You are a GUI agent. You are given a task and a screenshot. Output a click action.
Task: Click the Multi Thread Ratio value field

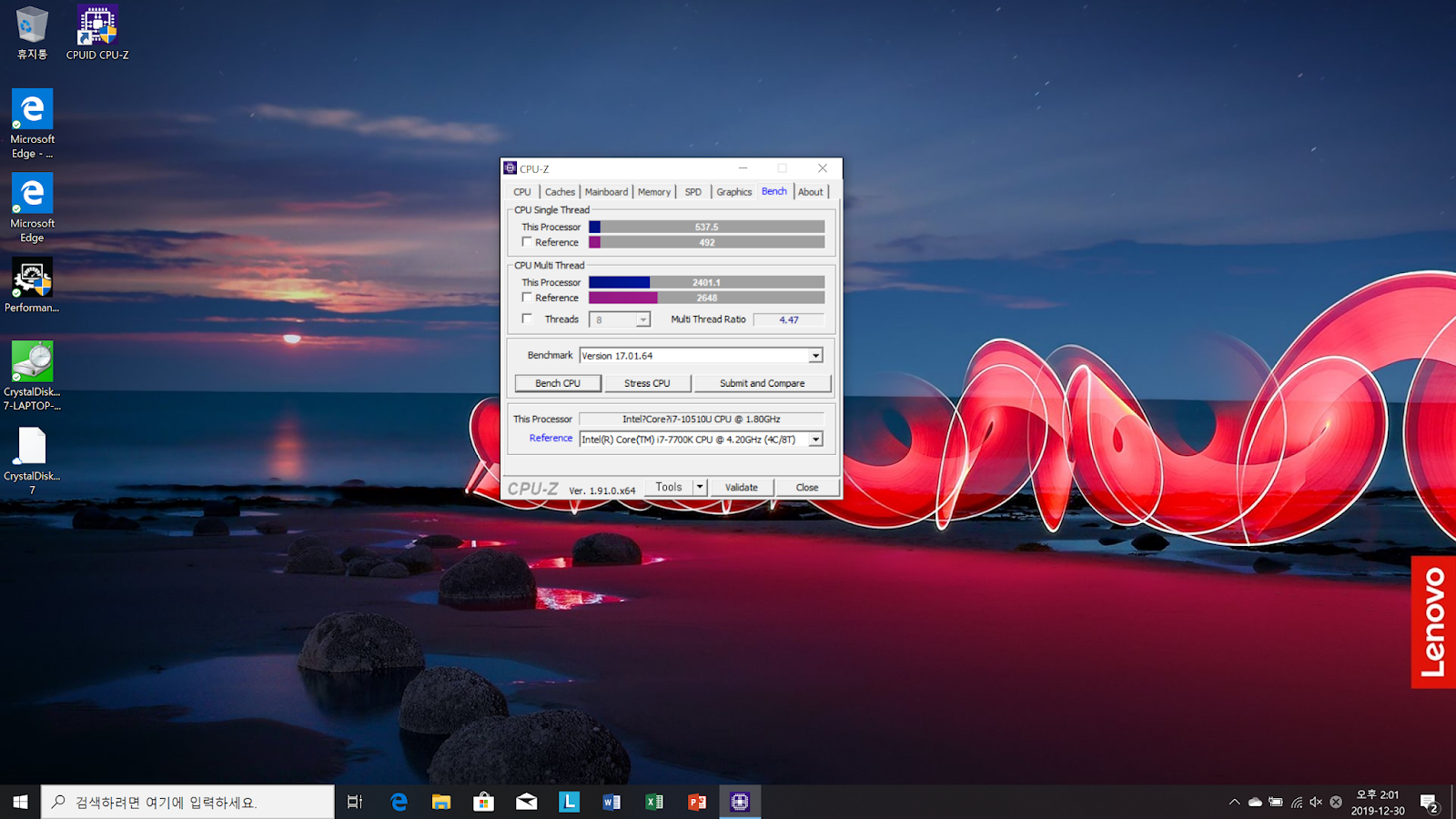789,319
